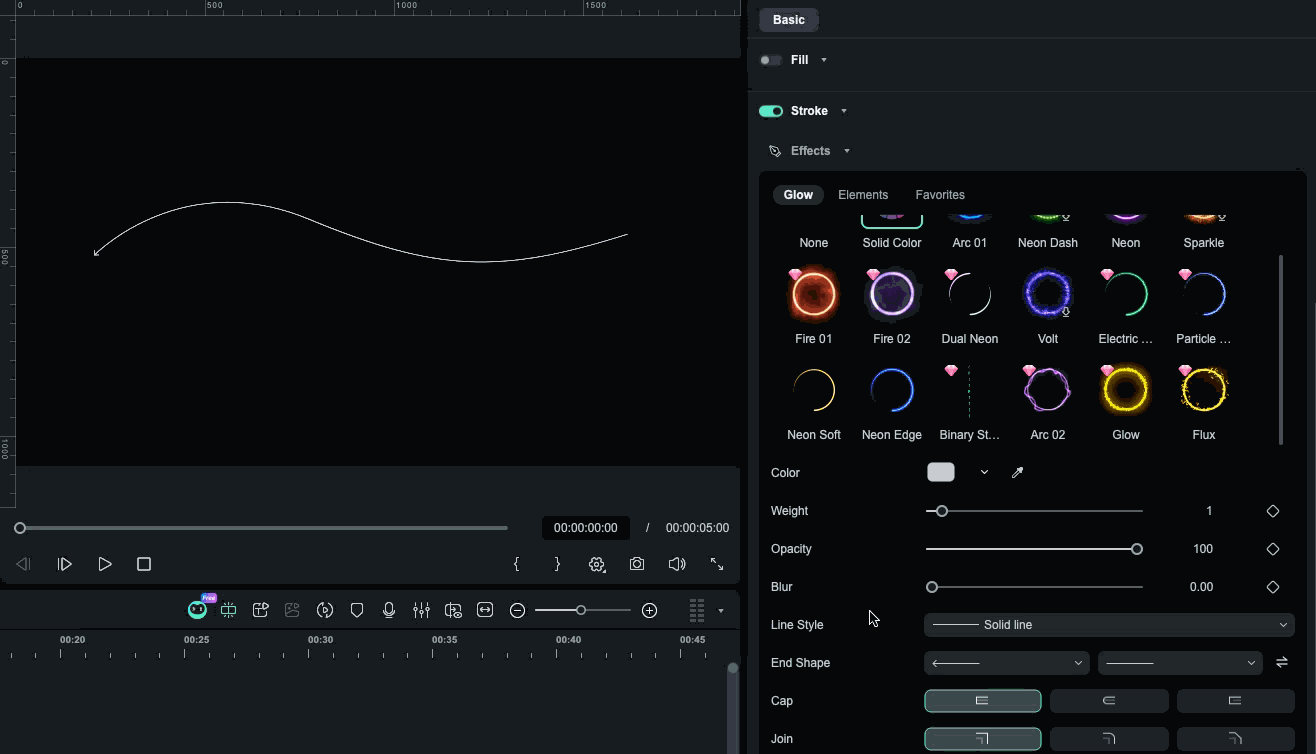
Task: Select the microphone recording icon
Action: click(389, 610)
